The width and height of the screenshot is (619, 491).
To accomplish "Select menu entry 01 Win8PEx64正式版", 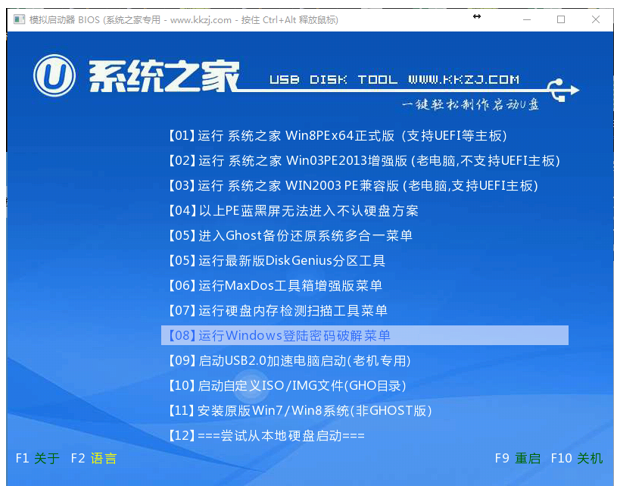I will point(338,136).
